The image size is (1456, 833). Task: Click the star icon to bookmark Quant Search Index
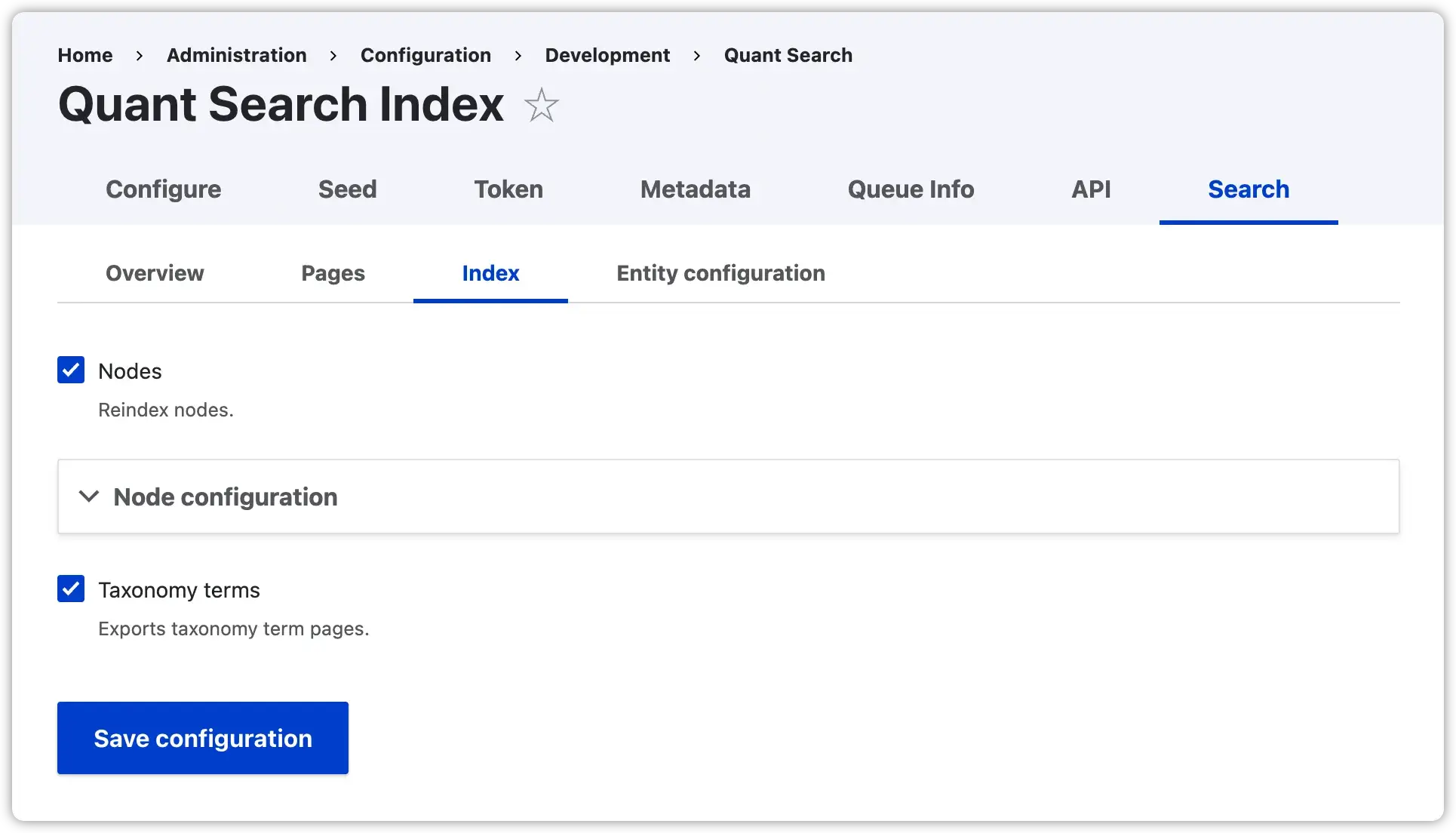(542, 106)
